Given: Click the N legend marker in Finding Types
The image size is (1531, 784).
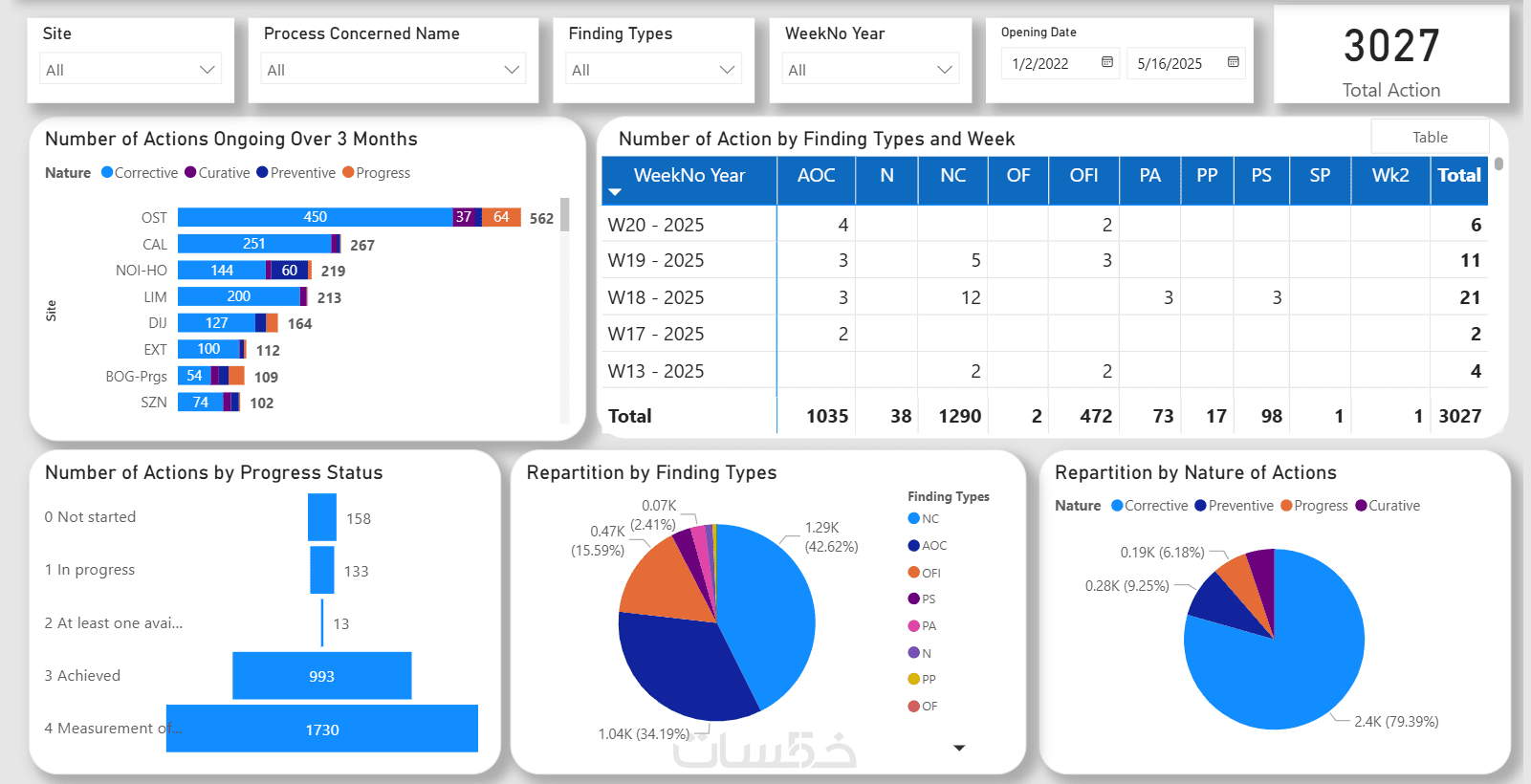Looking at the screenshot, I should (913, 652).
